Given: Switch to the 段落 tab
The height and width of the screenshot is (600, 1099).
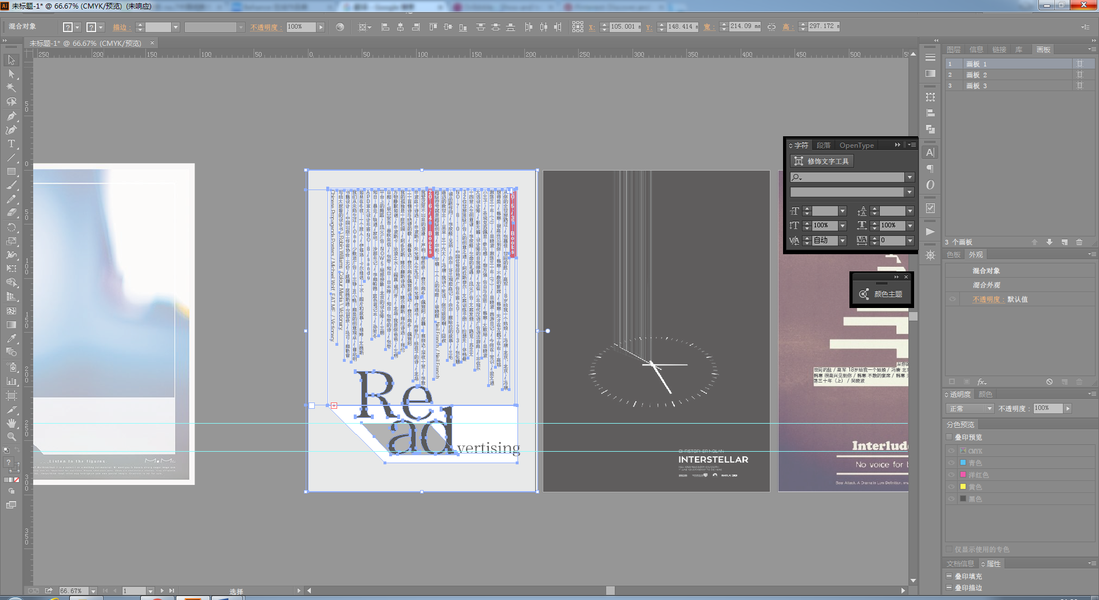Looking at the screenshot, I should pyautogui.click(x=824, y=145).
